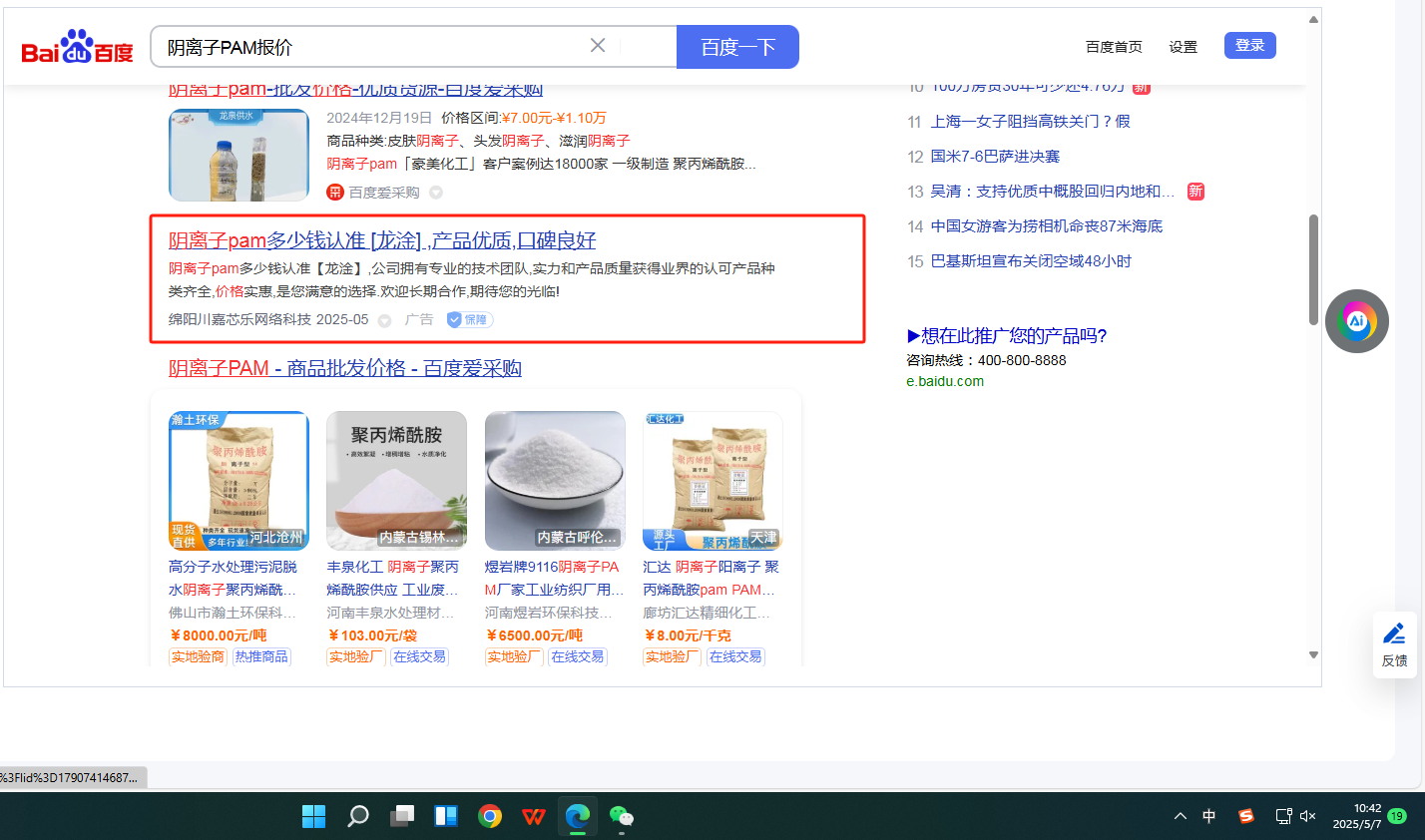Screen dimensions: 1425x840
Task: Open the e.baidu.com link
Action: click(x=945, y=381)
